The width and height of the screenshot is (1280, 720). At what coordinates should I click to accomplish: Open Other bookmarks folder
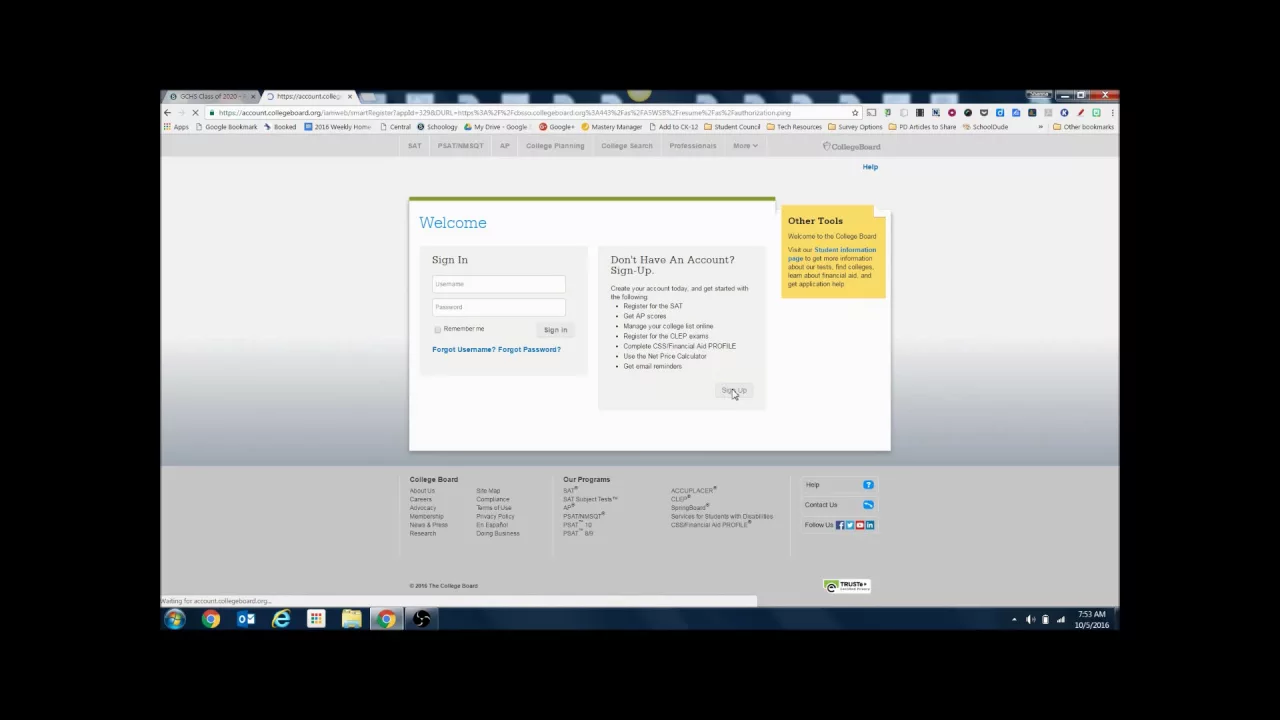coord(1083,127)
